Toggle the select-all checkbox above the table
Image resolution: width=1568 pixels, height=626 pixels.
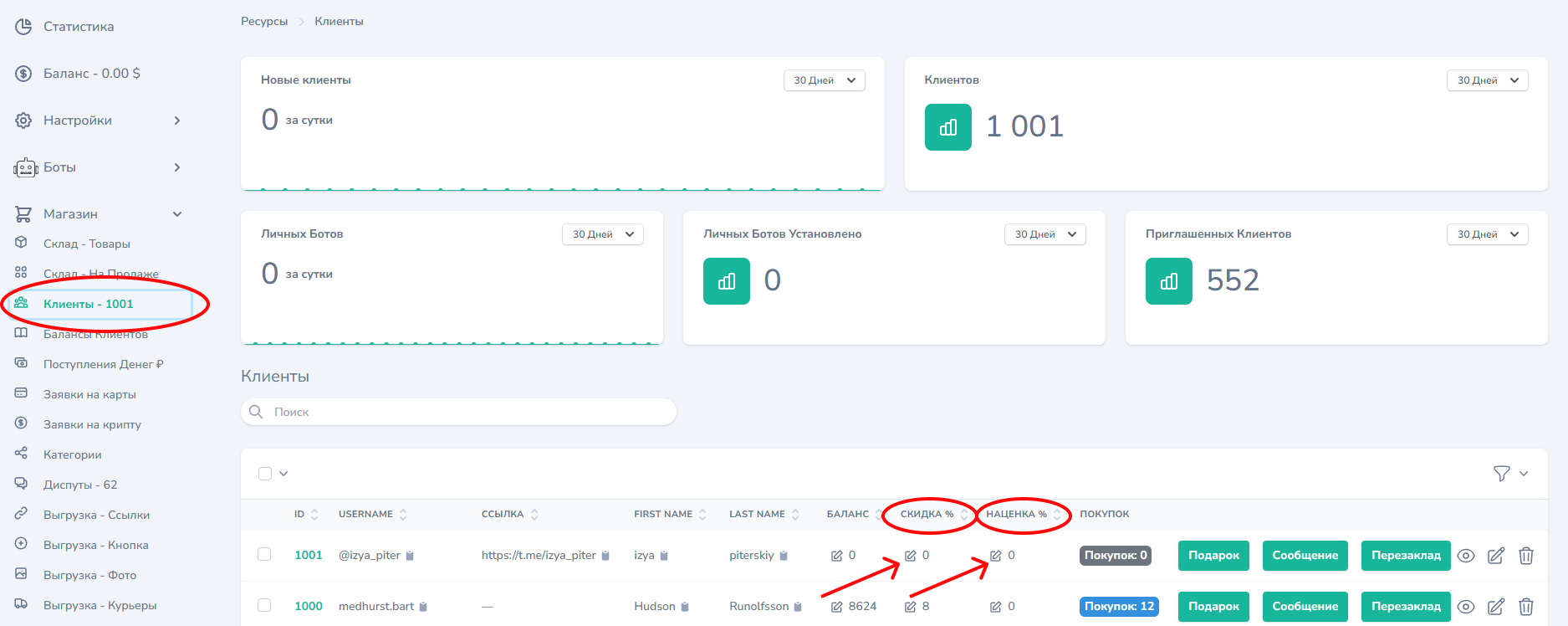pyautogui.click(x=265, y=474)
